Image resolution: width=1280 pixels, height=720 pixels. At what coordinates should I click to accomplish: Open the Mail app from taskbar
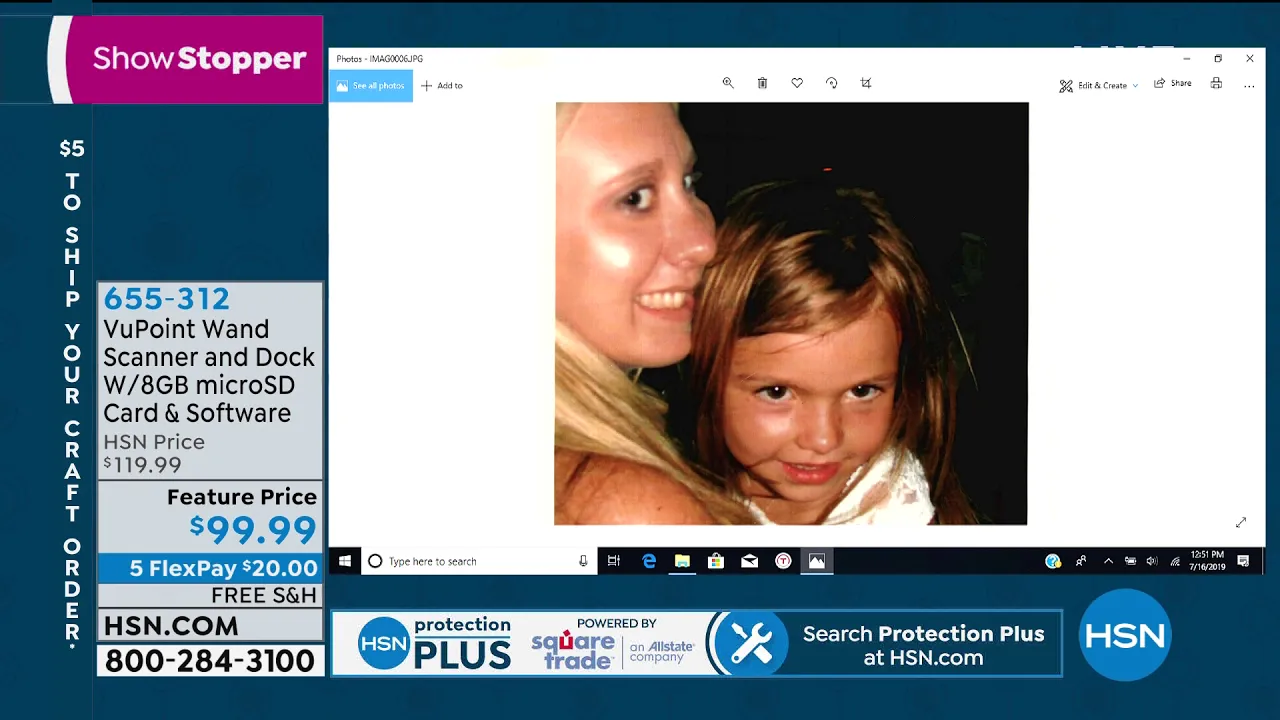pos(749,561)
